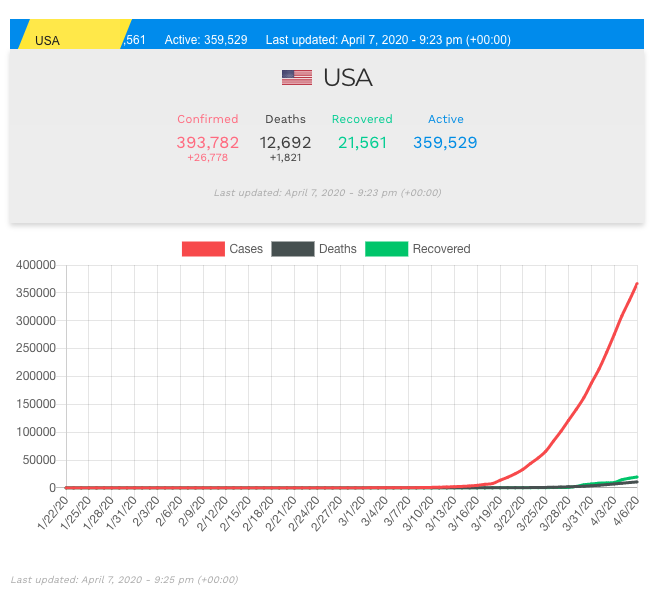Click the 2/15/20 x-axis date
This screenshot has height=594, width=661.
[x=235, y=513]
